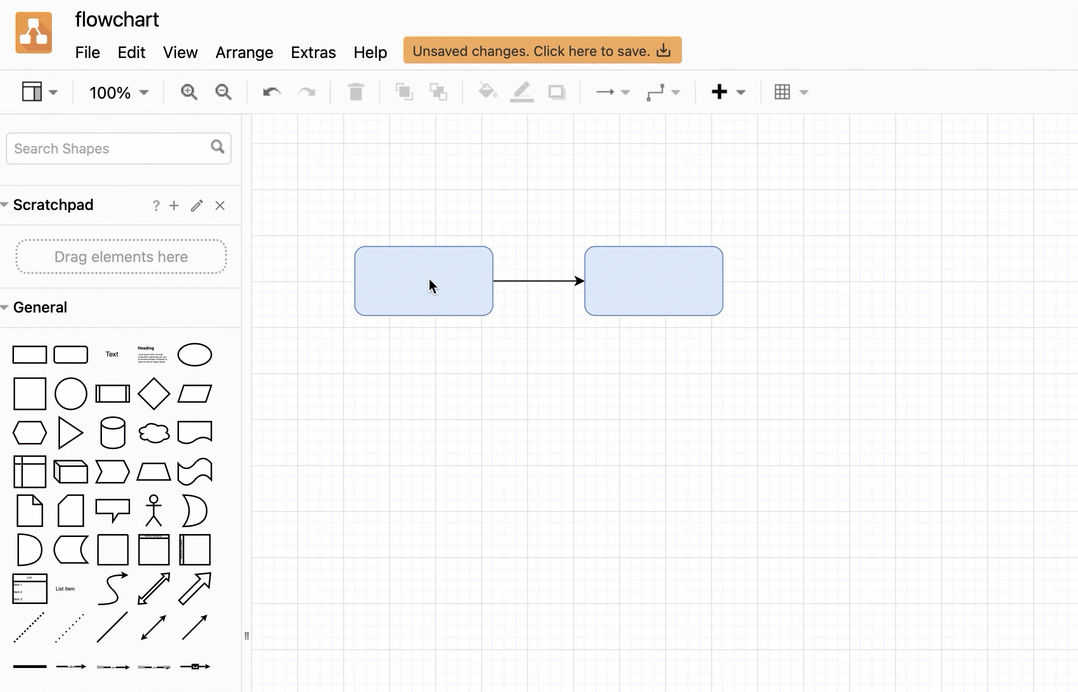Click the plus icon to add to Scratchpad
The height and width of the screenshot is (692, 1078).
[x=174, y=205]
